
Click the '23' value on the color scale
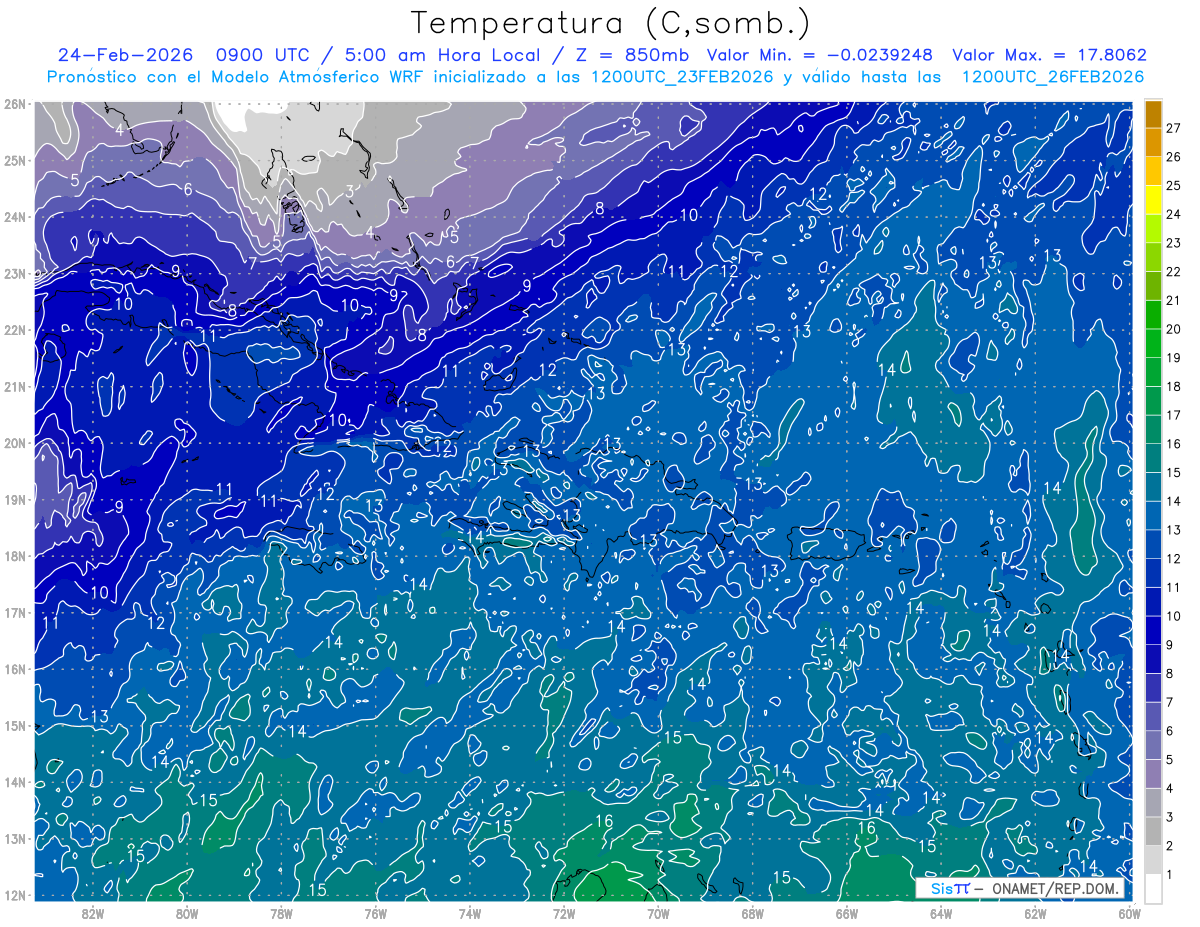1174,244
